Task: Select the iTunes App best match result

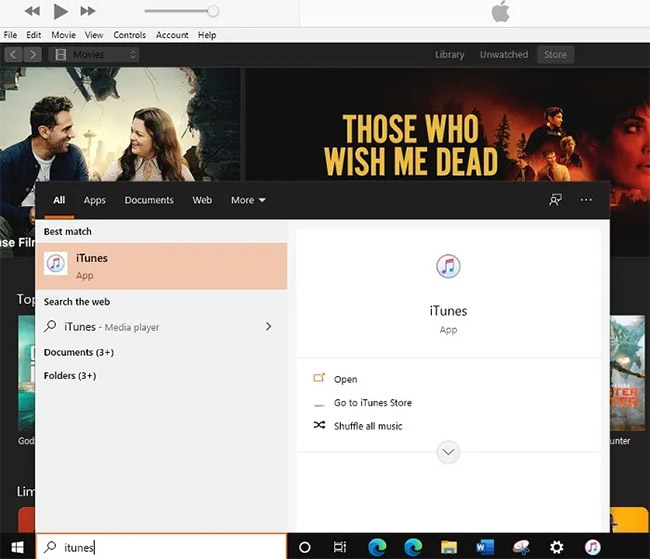Action: coord(161,266)
